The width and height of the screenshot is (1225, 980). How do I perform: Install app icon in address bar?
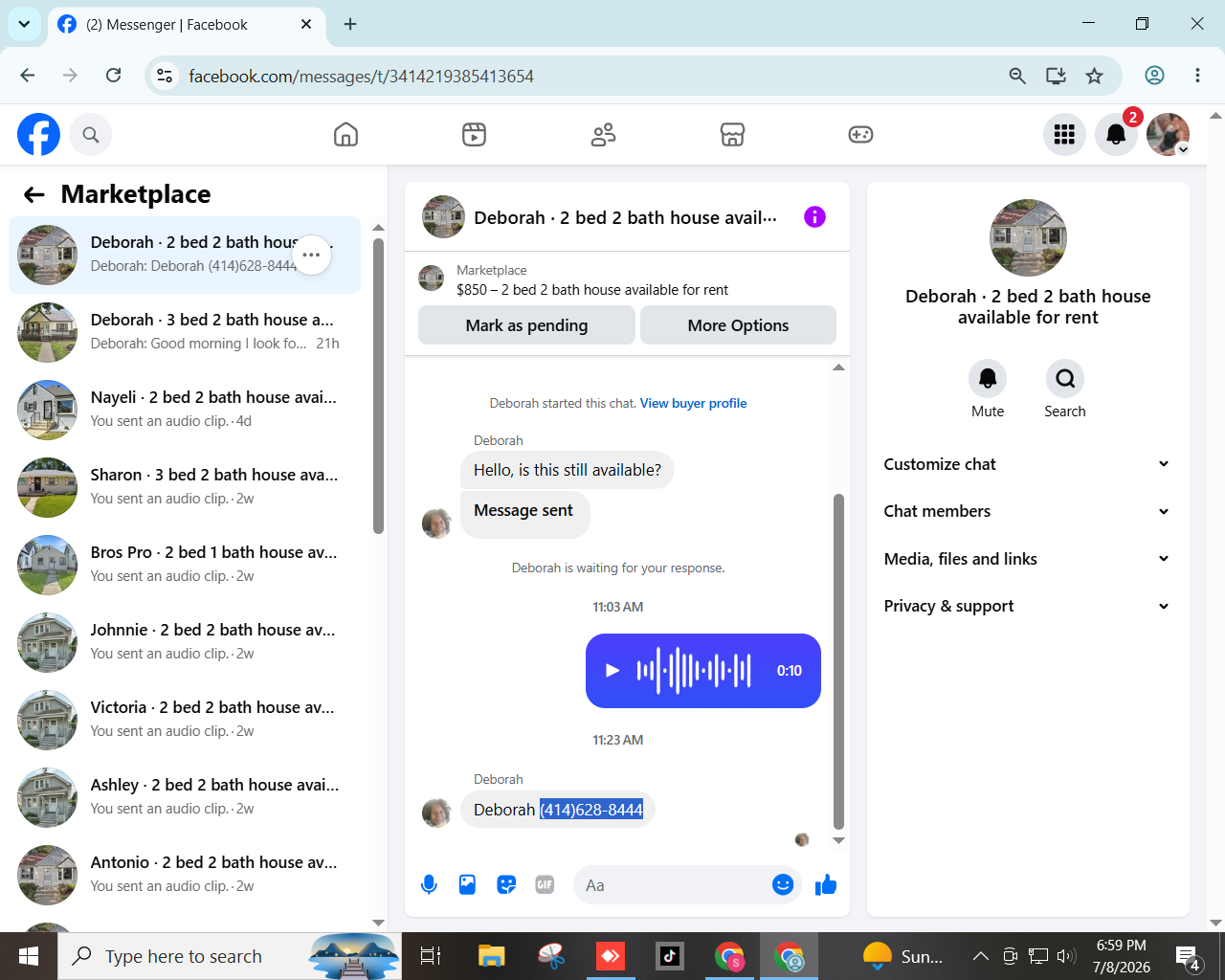(x=1056, y=76)
